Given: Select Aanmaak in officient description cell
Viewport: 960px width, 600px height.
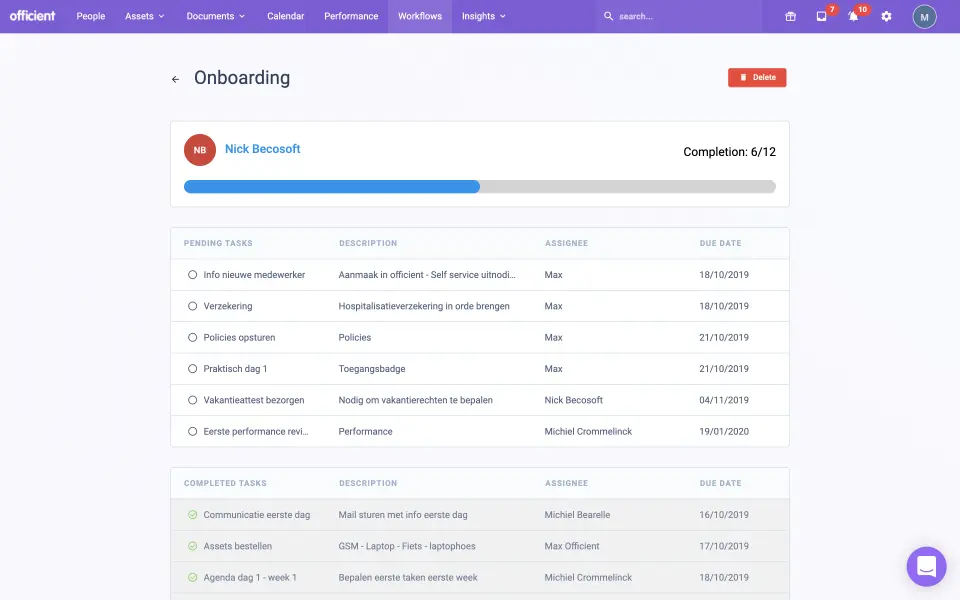Looking at the screenshot, I should click(427, 275).
